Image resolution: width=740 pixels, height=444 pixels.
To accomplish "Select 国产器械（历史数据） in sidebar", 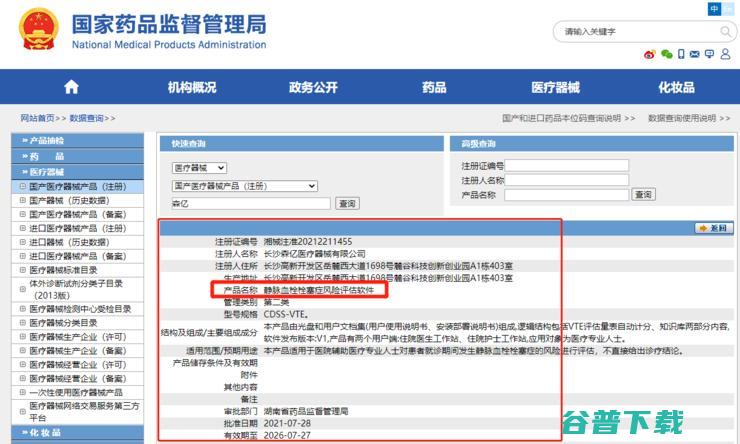I will 69,201.
